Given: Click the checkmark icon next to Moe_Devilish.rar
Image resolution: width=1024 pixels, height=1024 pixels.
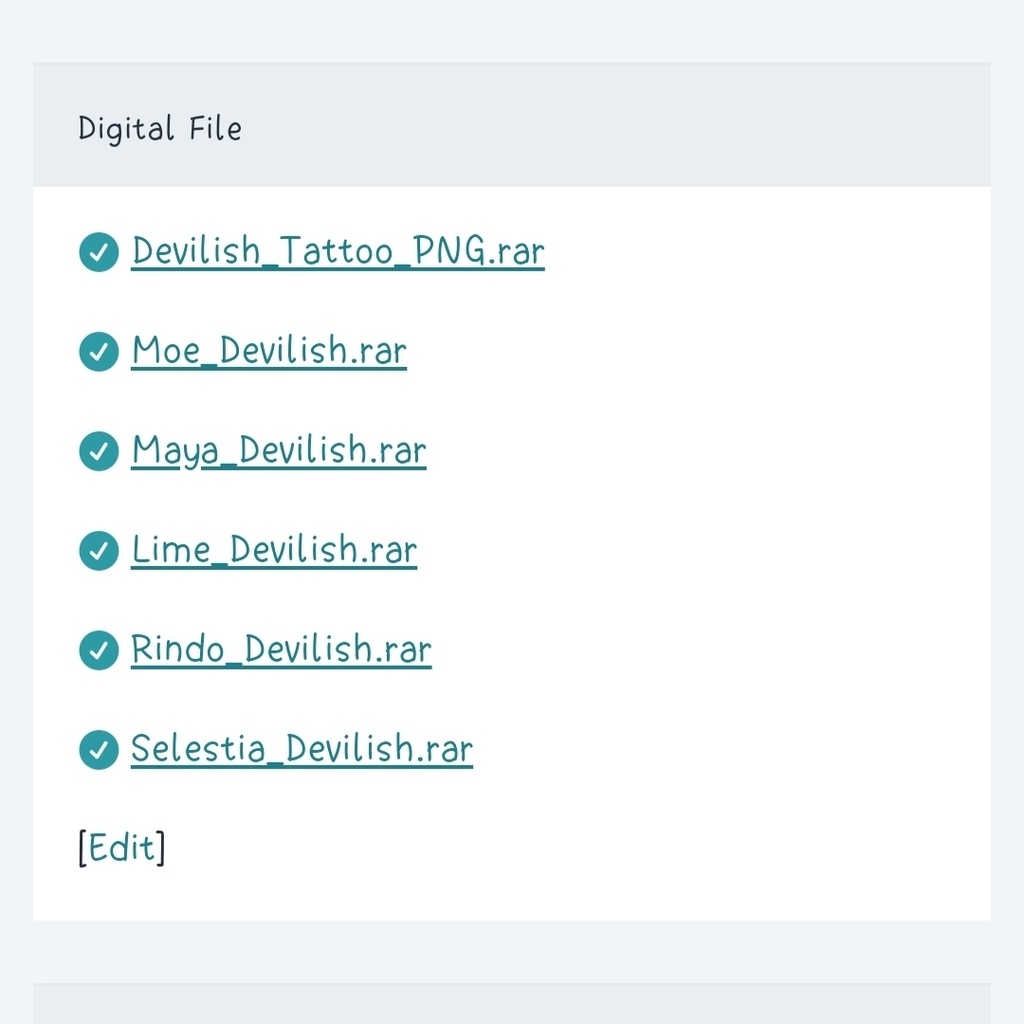Looking at the screenshot, I should click(98, 352).
